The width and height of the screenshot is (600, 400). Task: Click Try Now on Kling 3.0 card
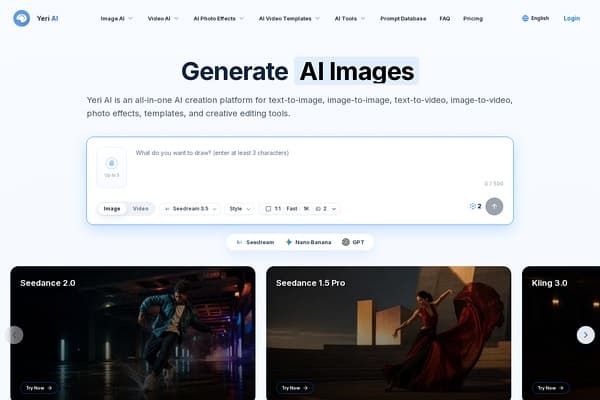pyautogui.click(x=550, y=388)
